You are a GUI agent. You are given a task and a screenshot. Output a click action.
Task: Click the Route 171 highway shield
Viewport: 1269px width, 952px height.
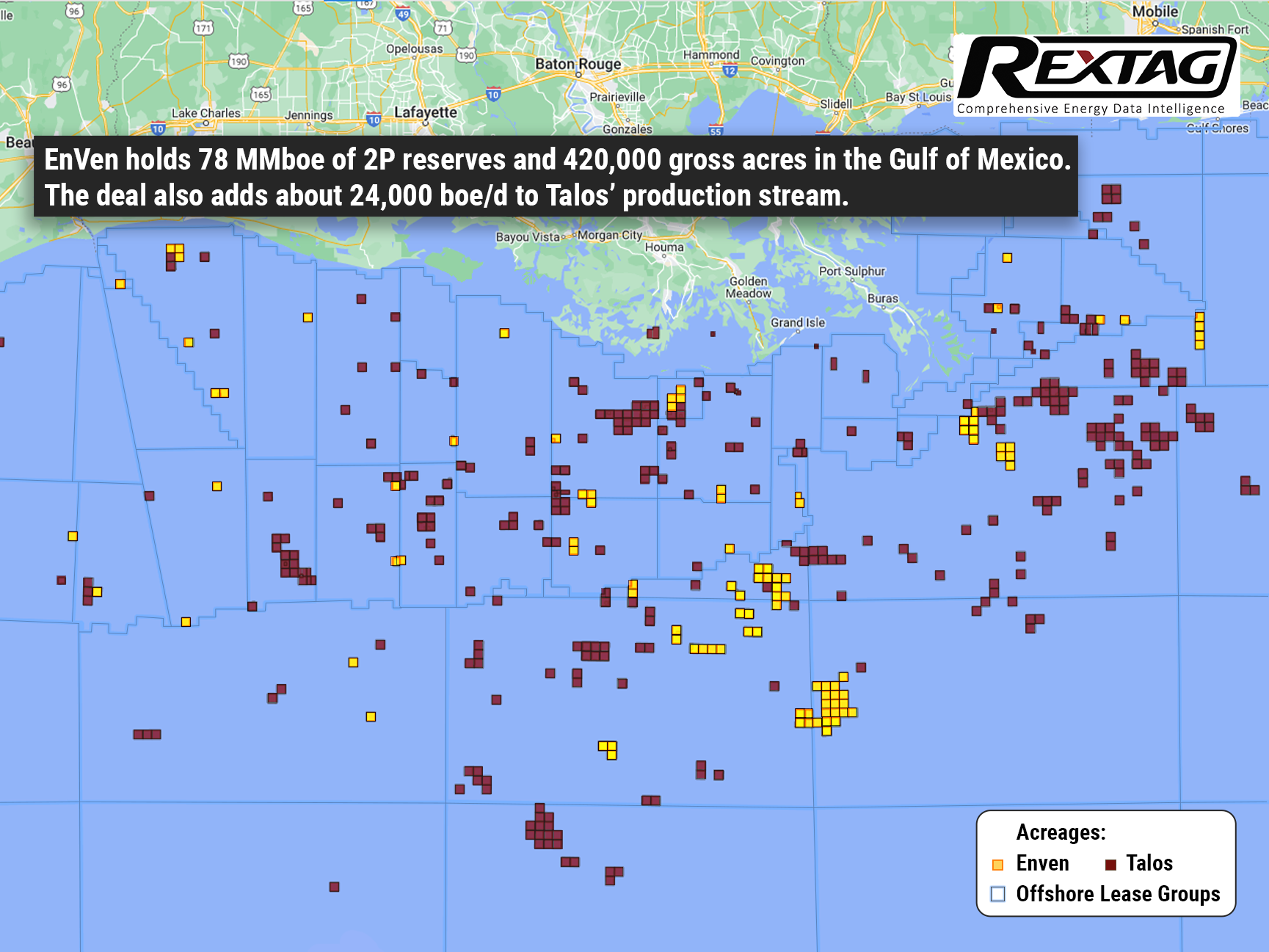(203, 28)
